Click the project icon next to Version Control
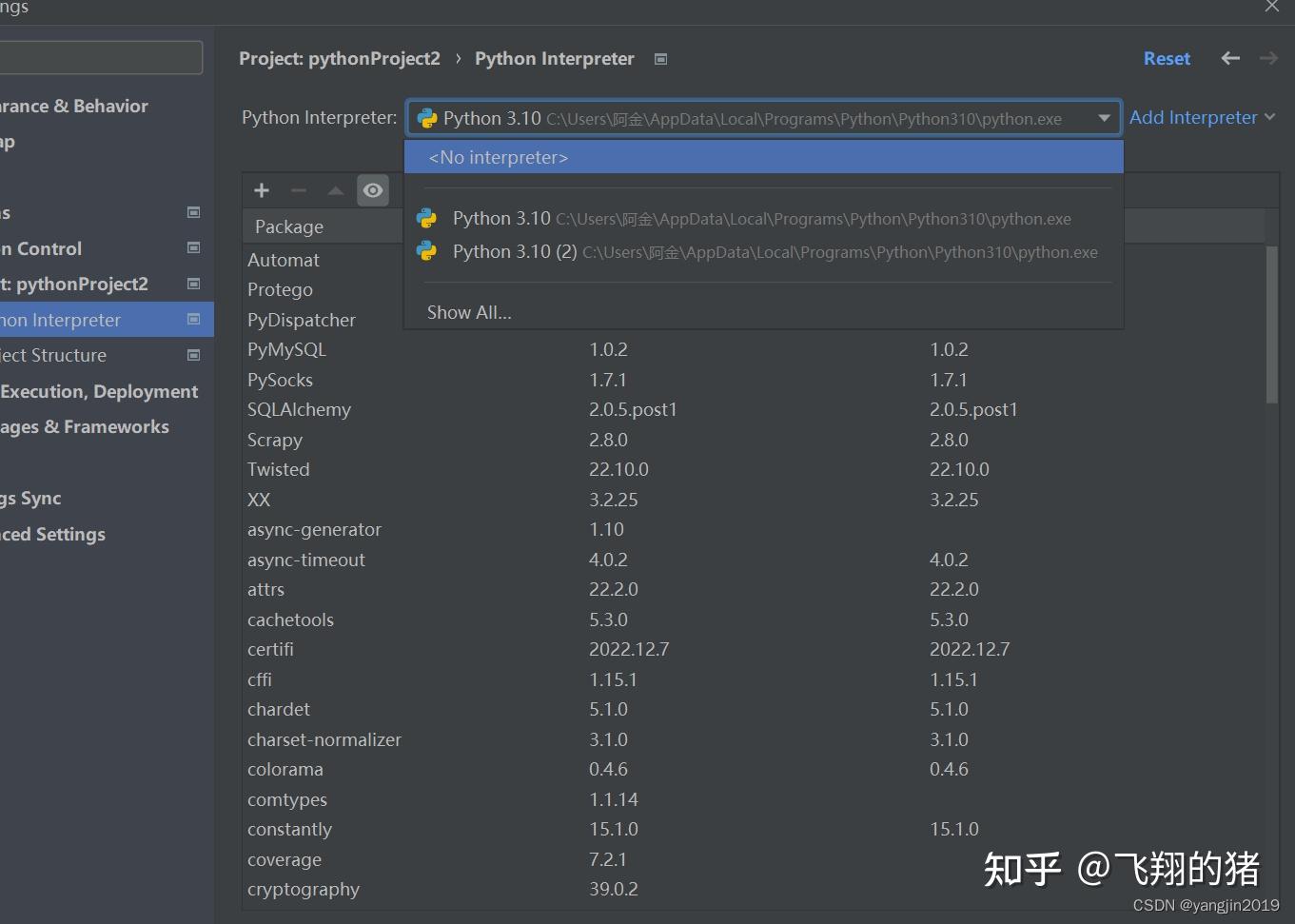 pos(193,248)
